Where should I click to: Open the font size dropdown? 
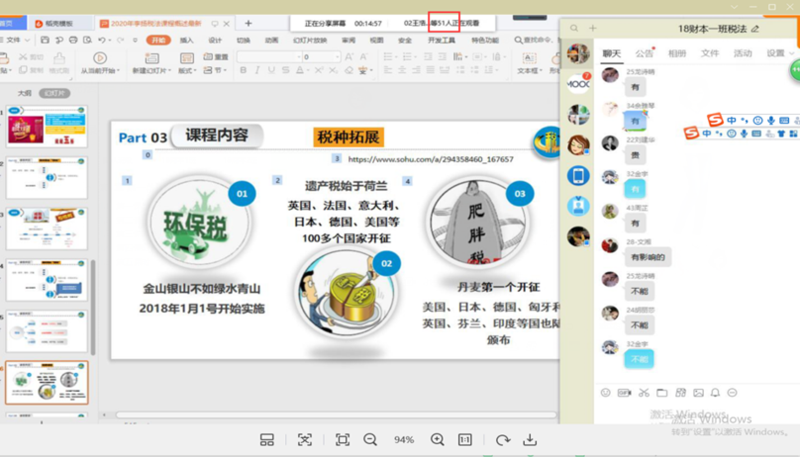coord(337,57)
